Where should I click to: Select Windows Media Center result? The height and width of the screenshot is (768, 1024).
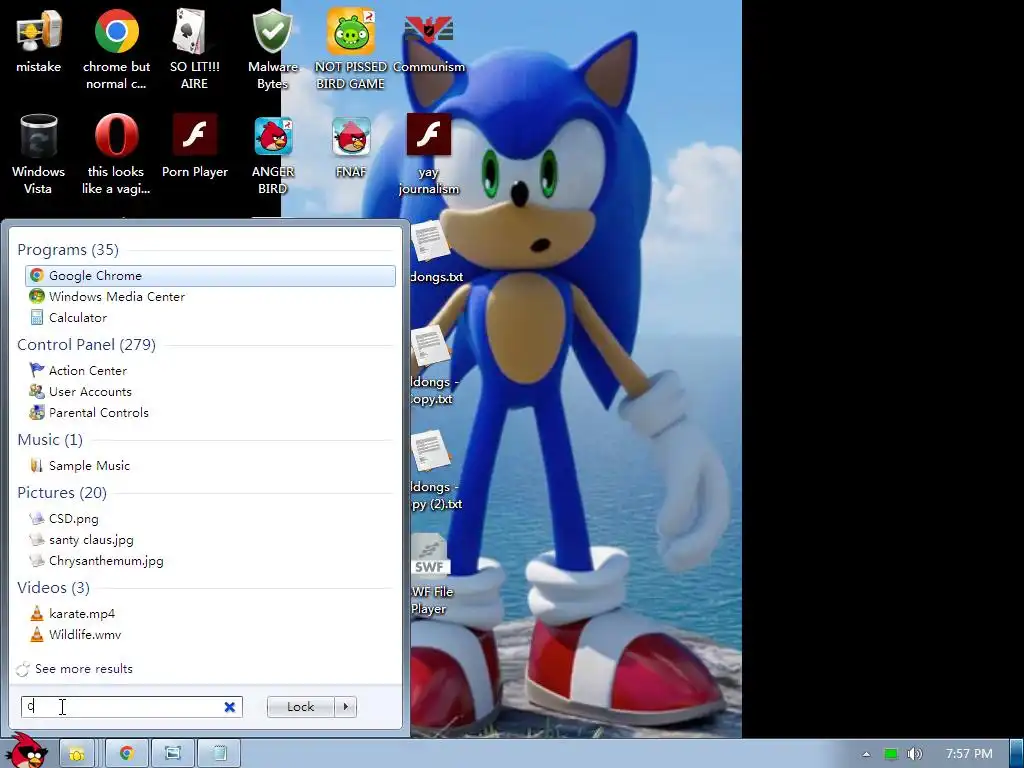click(210, 296)
